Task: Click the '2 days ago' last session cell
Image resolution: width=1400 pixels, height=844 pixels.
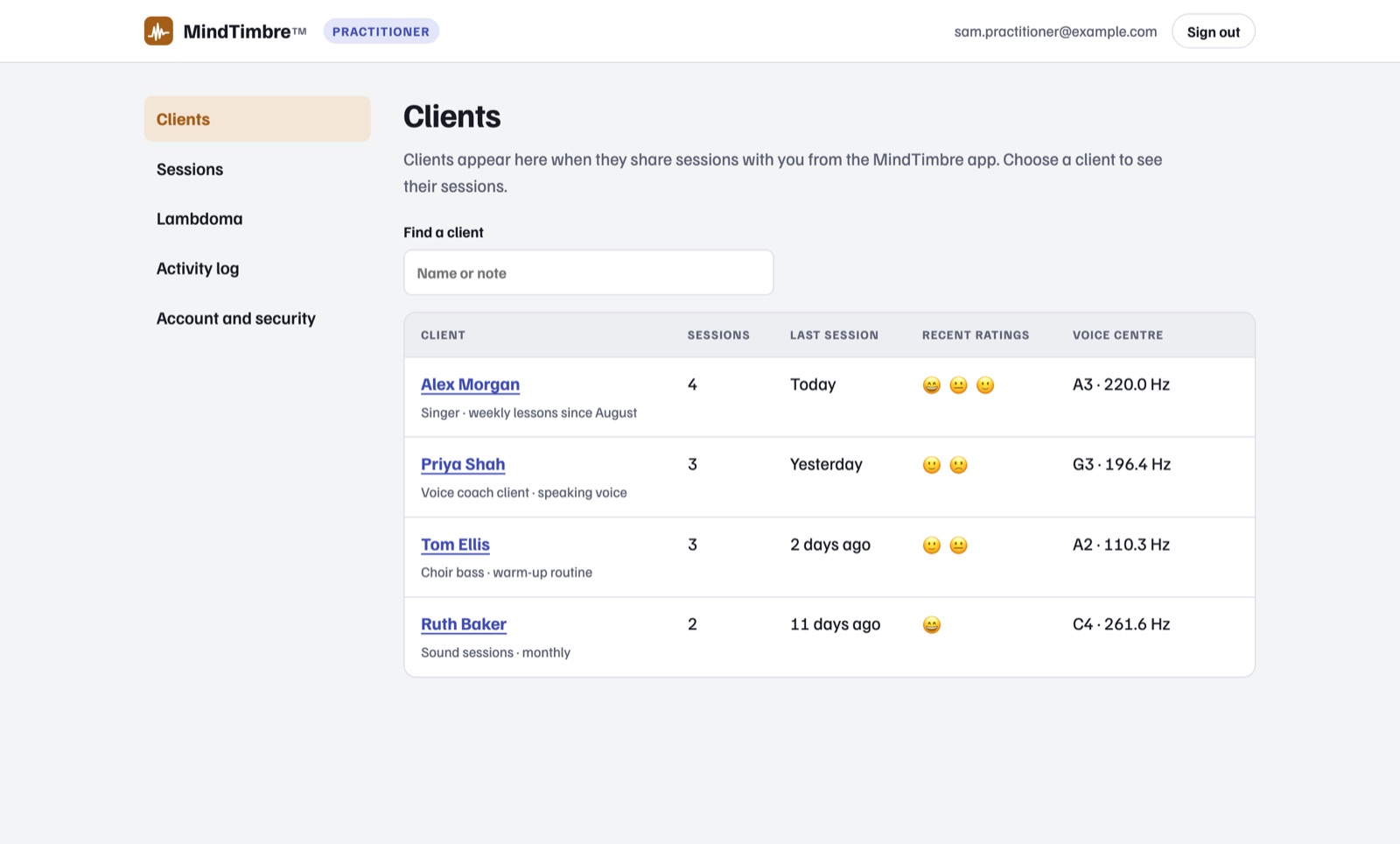Action: click(830, 545)
